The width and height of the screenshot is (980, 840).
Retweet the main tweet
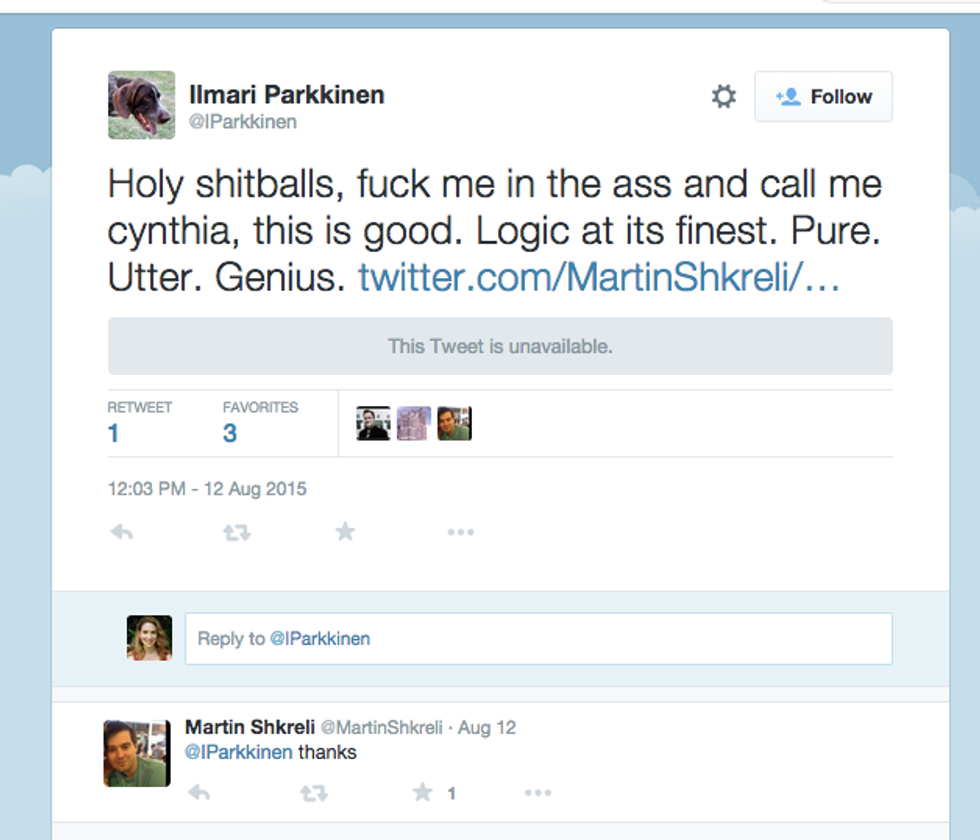point(236,532)
